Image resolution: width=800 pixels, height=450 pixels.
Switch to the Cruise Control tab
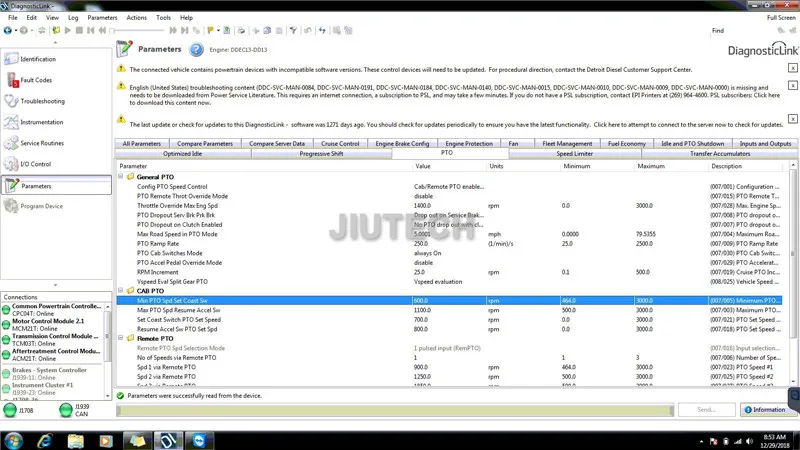tap(340, 144)
